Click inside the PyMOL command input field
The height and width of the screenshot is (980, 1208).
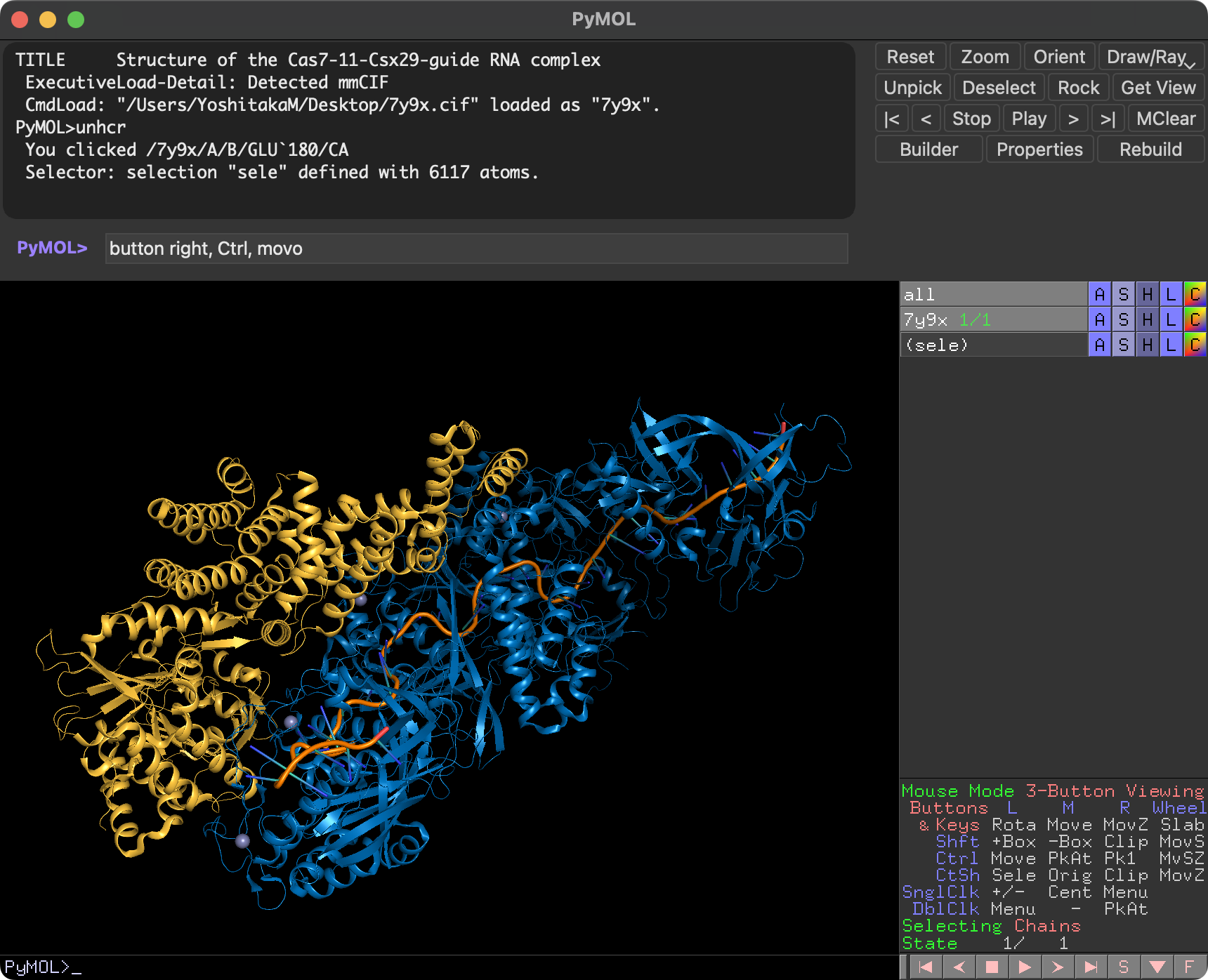pos(478,249)
